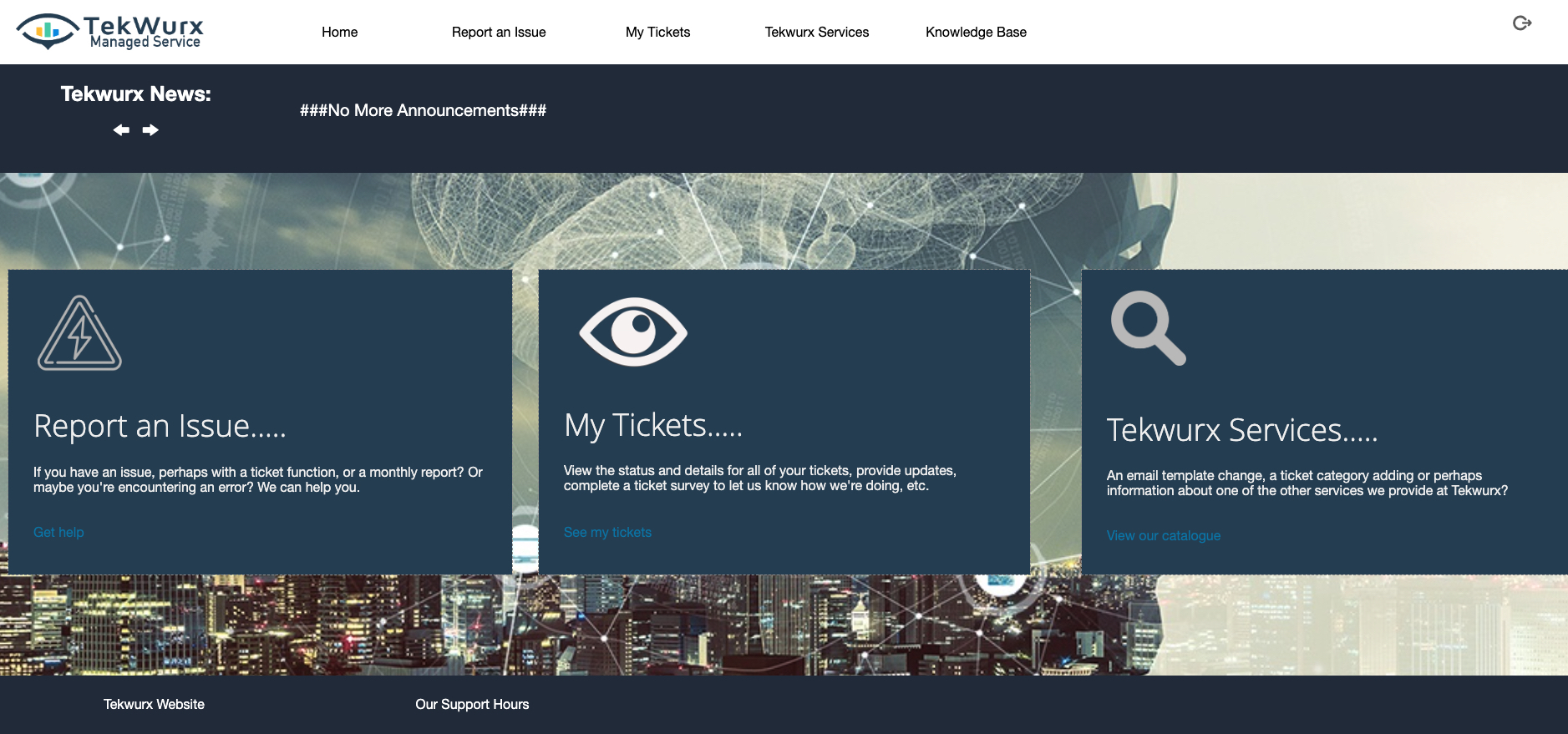The image size is (1568, 734).
Task: Follow the 'Get help' link
Action: tap(58, 532)
